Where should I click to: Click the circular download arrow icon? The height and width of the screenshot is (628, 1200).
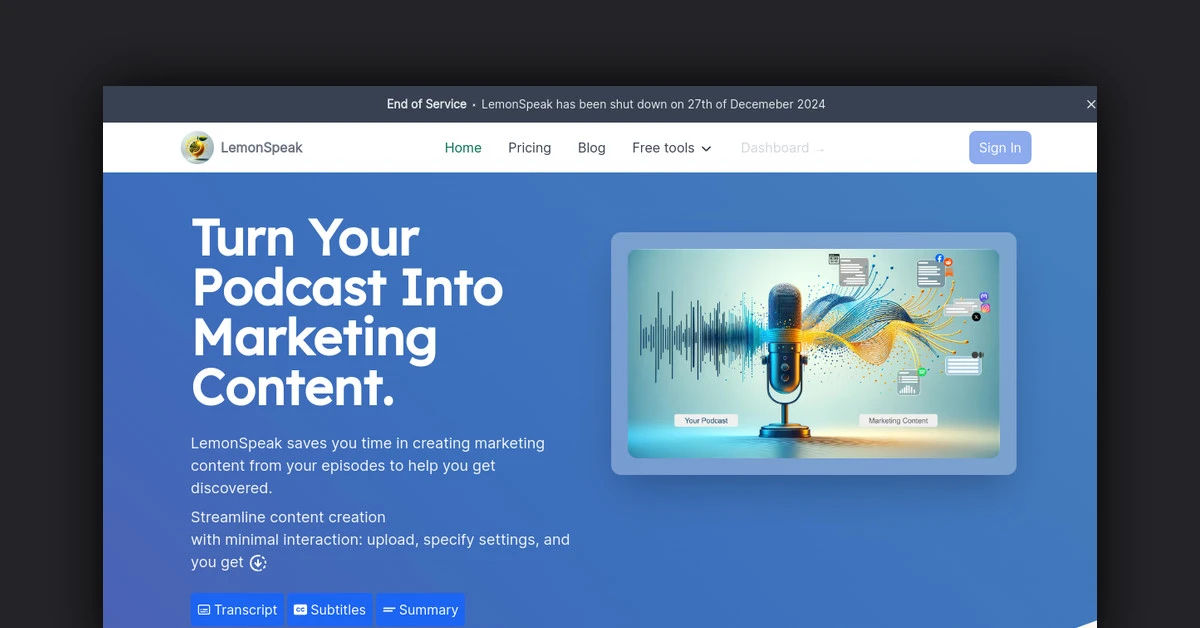click(x=258, y=563)
